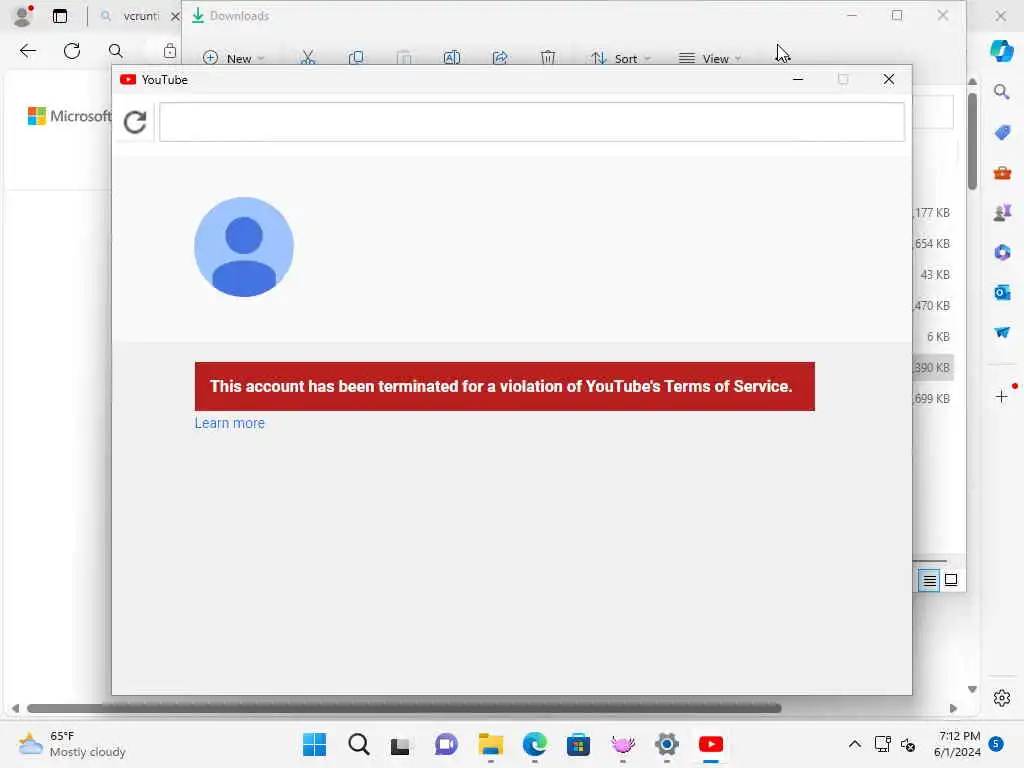The image size is (1024, 768).
Task: Select the 390 KB file row
Action: 933,368
